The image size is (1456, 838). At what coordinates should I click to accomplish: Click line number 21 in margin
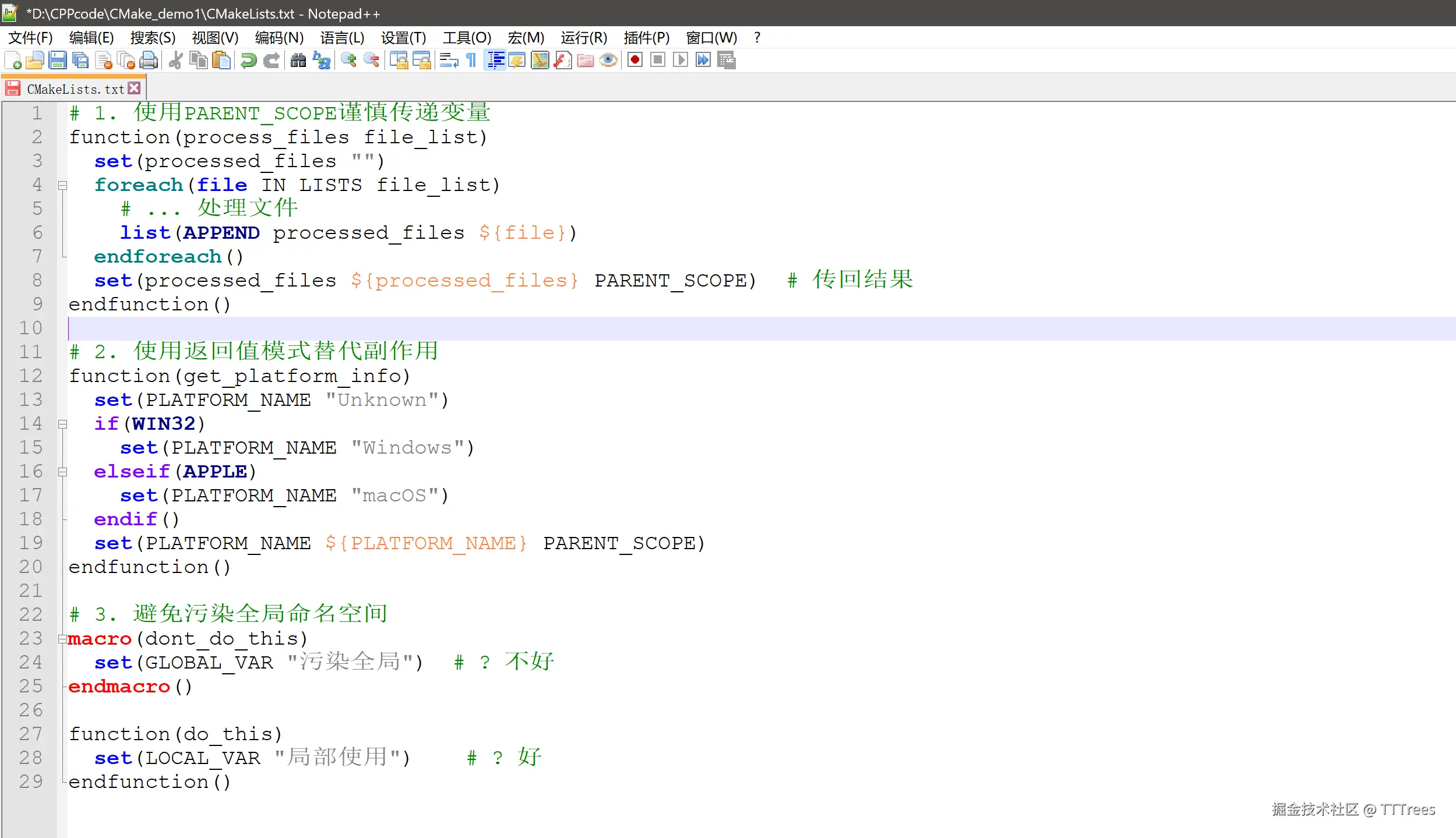tap(31, 591)
